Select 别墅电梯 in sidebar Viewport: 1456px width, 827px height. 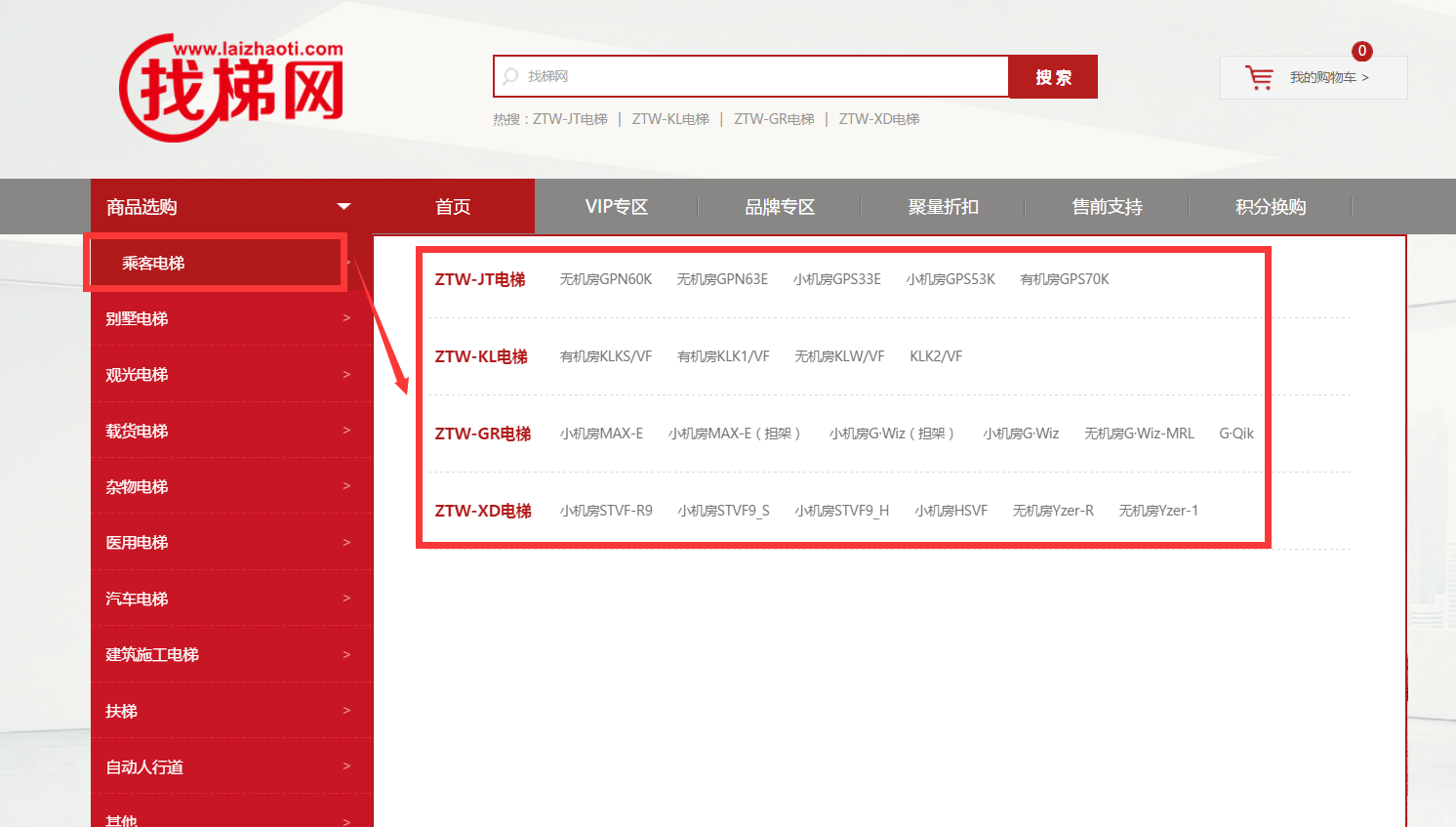(x=137, y=318)
